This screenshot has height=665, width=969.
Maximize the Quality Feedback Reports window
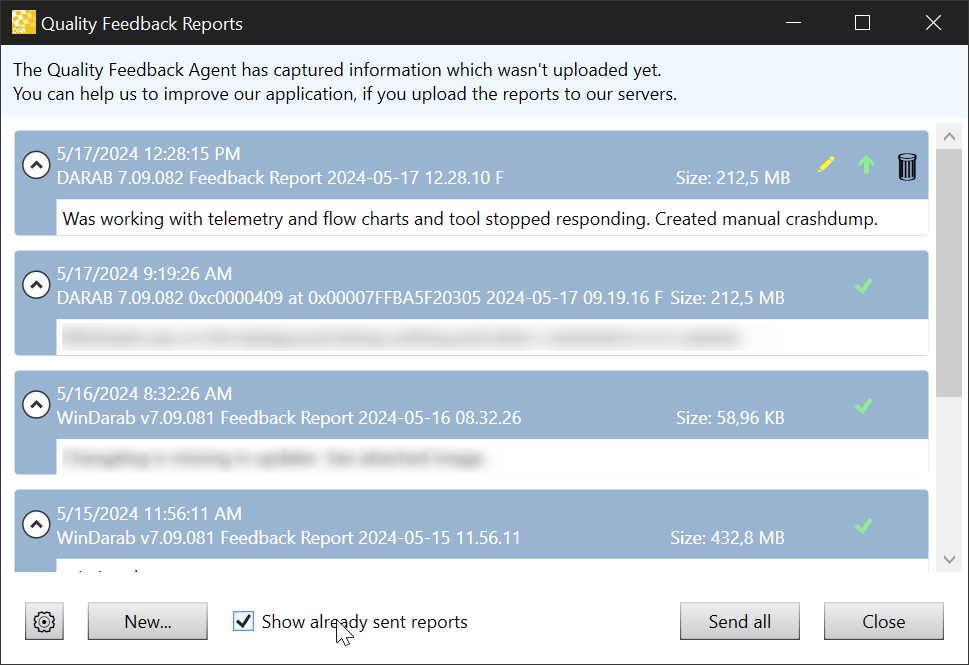click(862, 23)
